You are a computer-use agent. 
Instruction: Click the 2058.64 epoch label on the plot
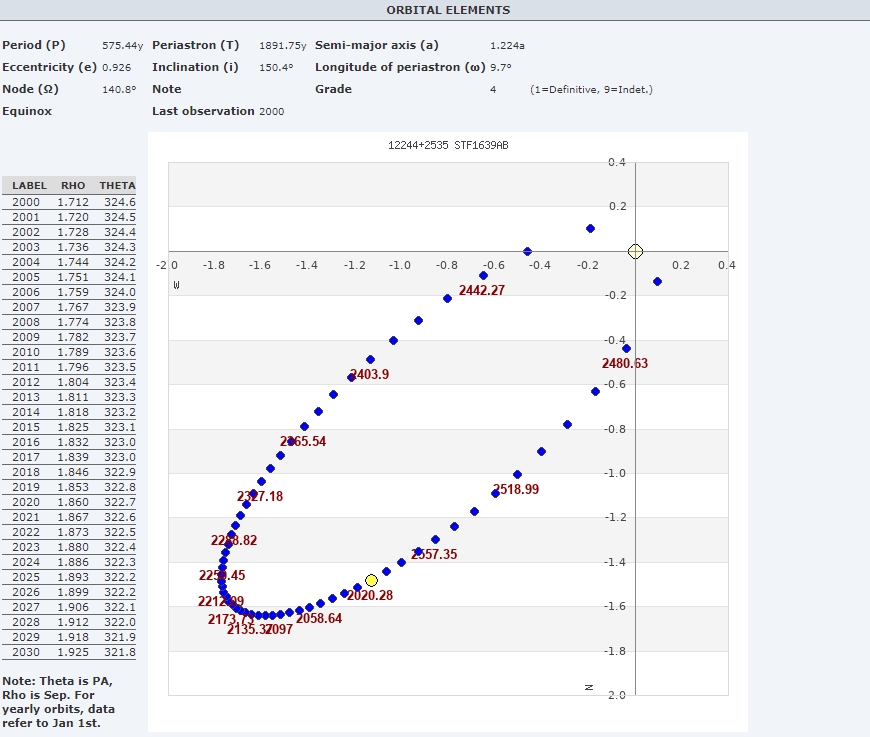click(x=319, y=619)
